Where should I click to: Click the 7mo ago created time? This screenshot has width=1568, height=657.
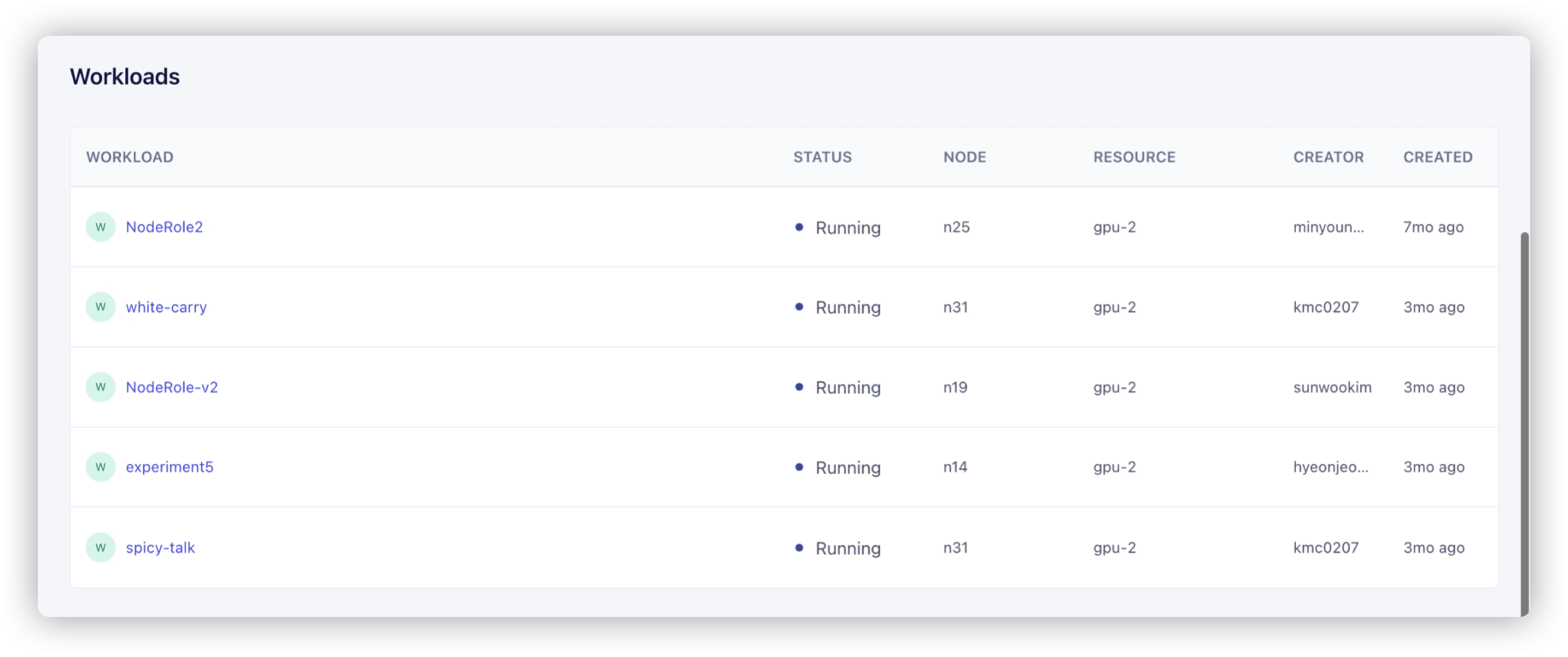tap(1433, 228)
